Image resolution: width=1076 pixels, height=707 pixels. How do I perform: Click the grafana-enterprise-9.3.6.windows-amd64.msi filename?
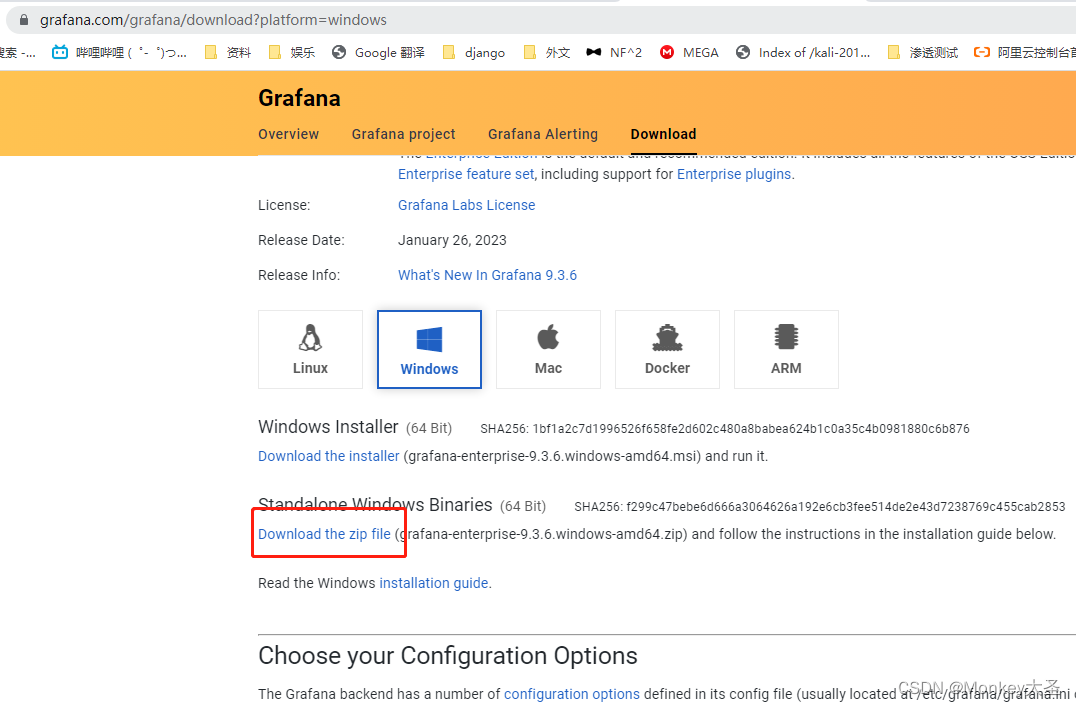point(552,456)
